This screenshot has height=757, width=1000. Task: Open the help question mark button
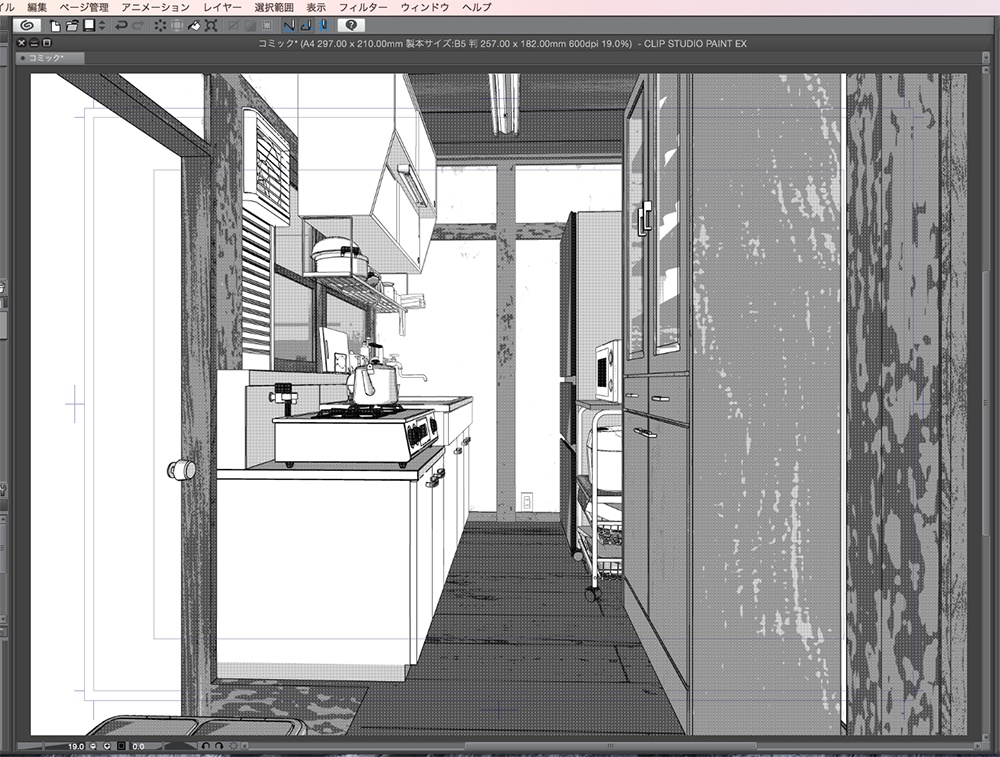(x=351, y=26)
